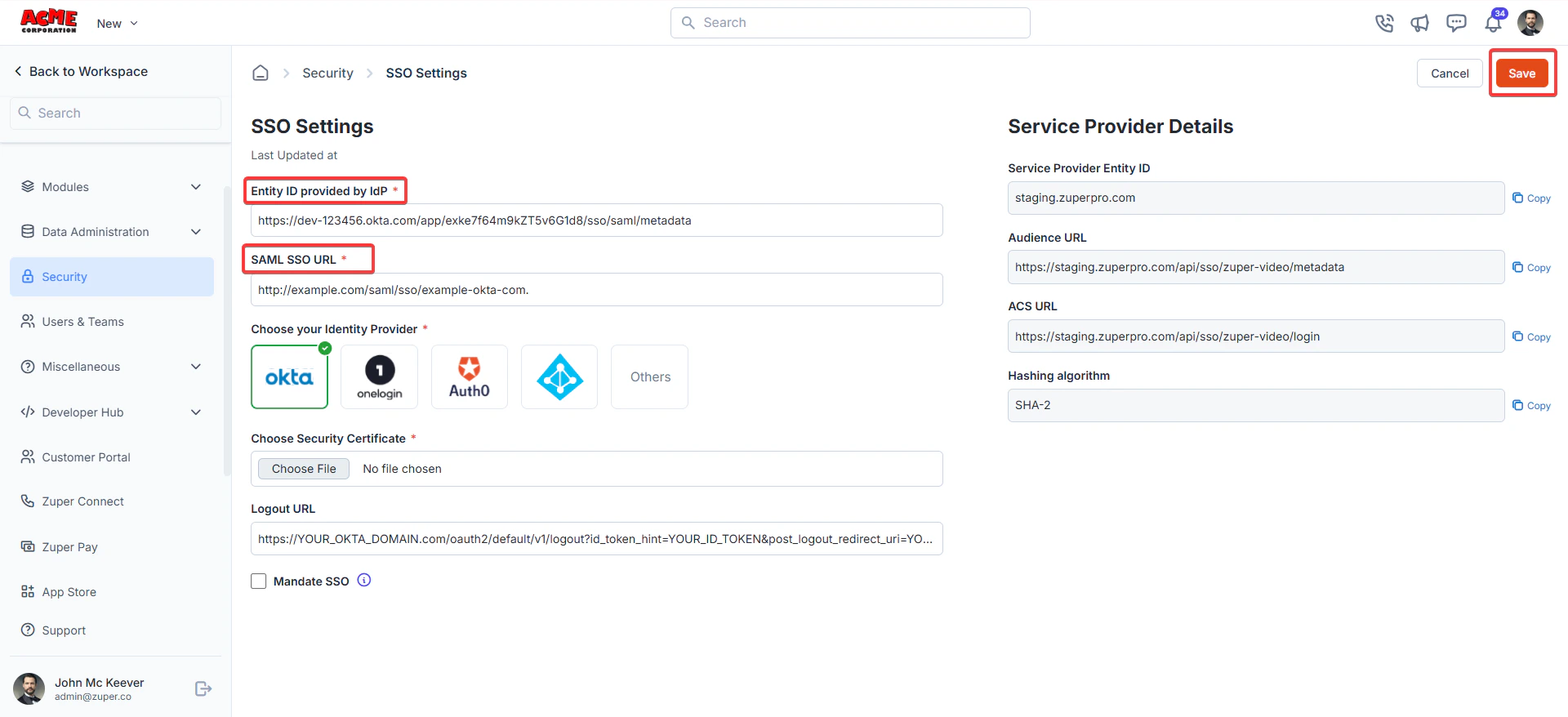
Task: Copy the ACS URL
Action: 1531,336
